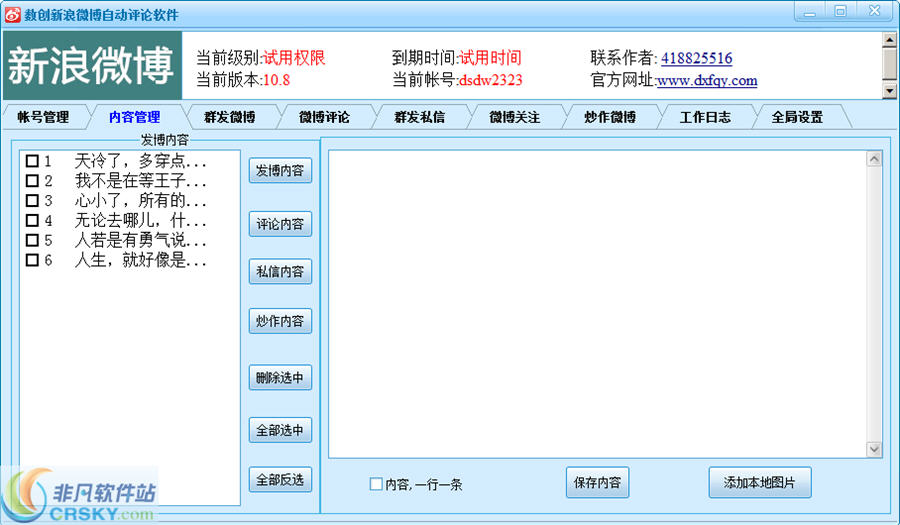Click 删除选中 to delete selected
Image resolution: width=900 pixels, height=525 pixels.
(x=280, y=378)
